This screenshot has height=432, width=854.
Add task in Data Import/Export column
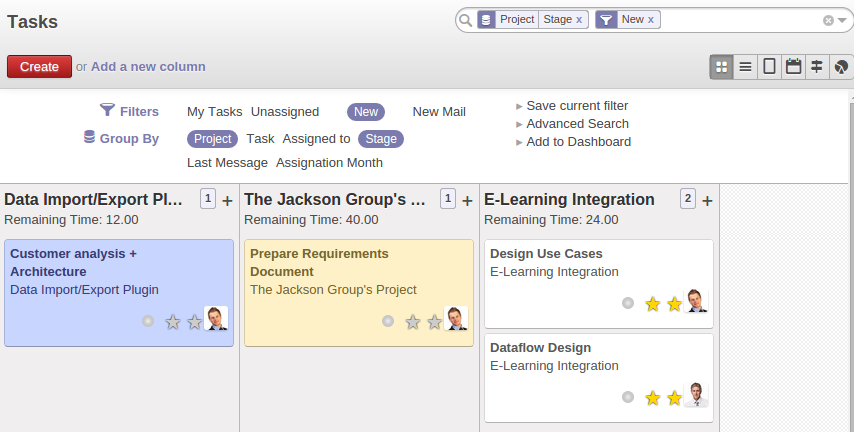pyautogui.click(x=227, y=200)
